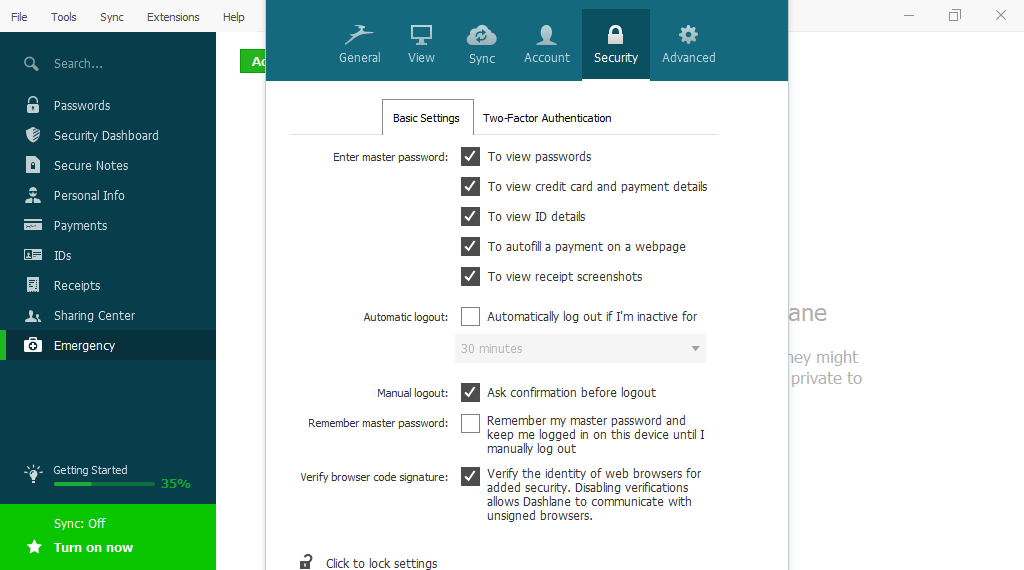The height and width of the screenshot is (570, 1024).
Task: Enable automatic logout when inactive checkbox
Action: 470,317
